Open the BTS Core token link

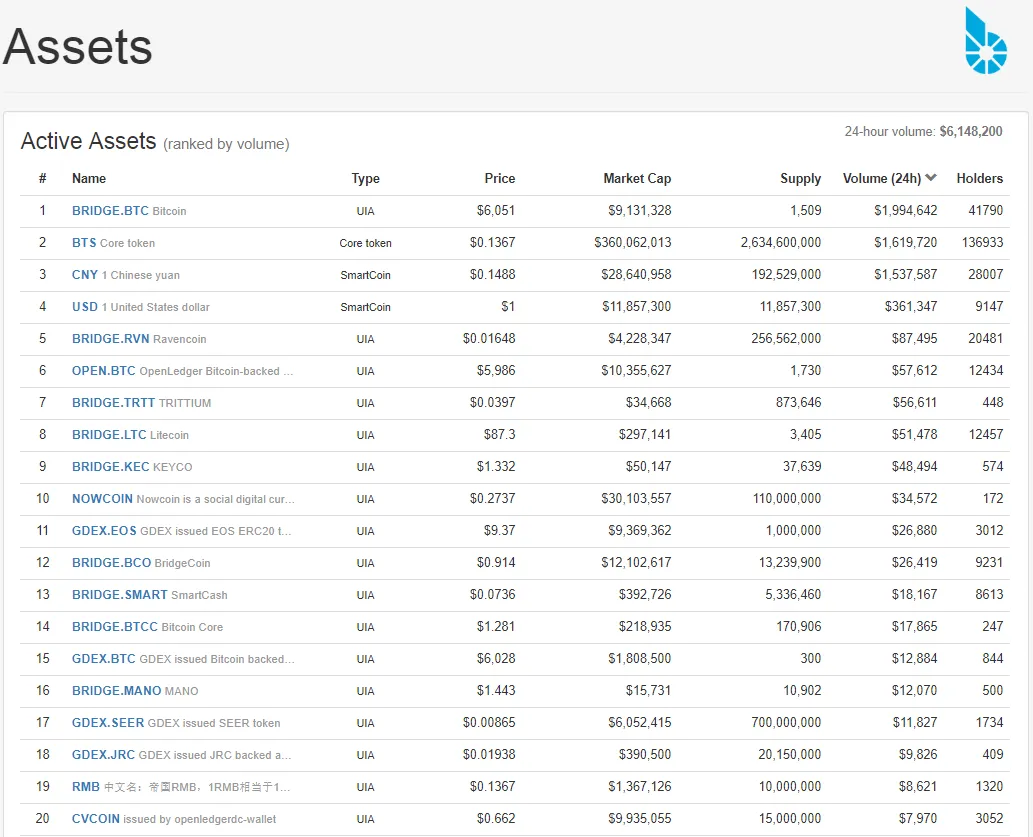click(x=84, y=243)
